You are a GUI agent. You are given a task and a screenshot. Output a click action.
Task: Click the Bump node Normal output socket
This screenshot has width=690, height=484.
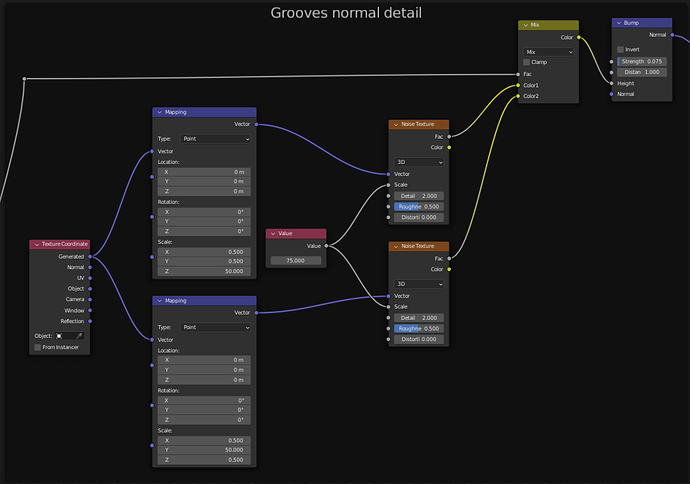pos(672,35)
